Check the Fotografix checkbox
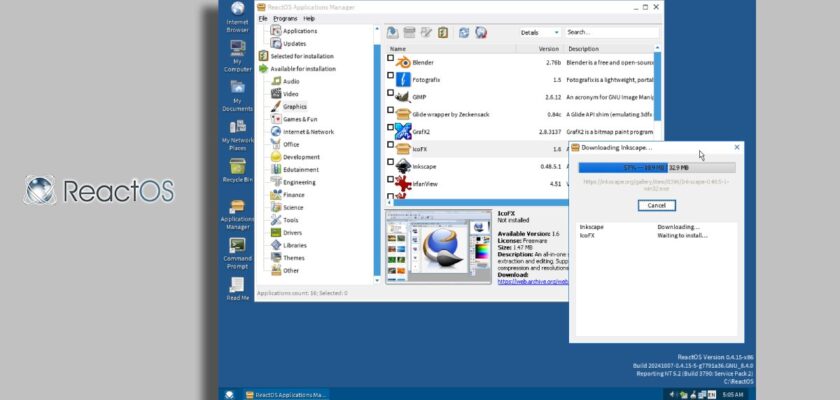The image size is (840, 400). [x=391, y=76]
